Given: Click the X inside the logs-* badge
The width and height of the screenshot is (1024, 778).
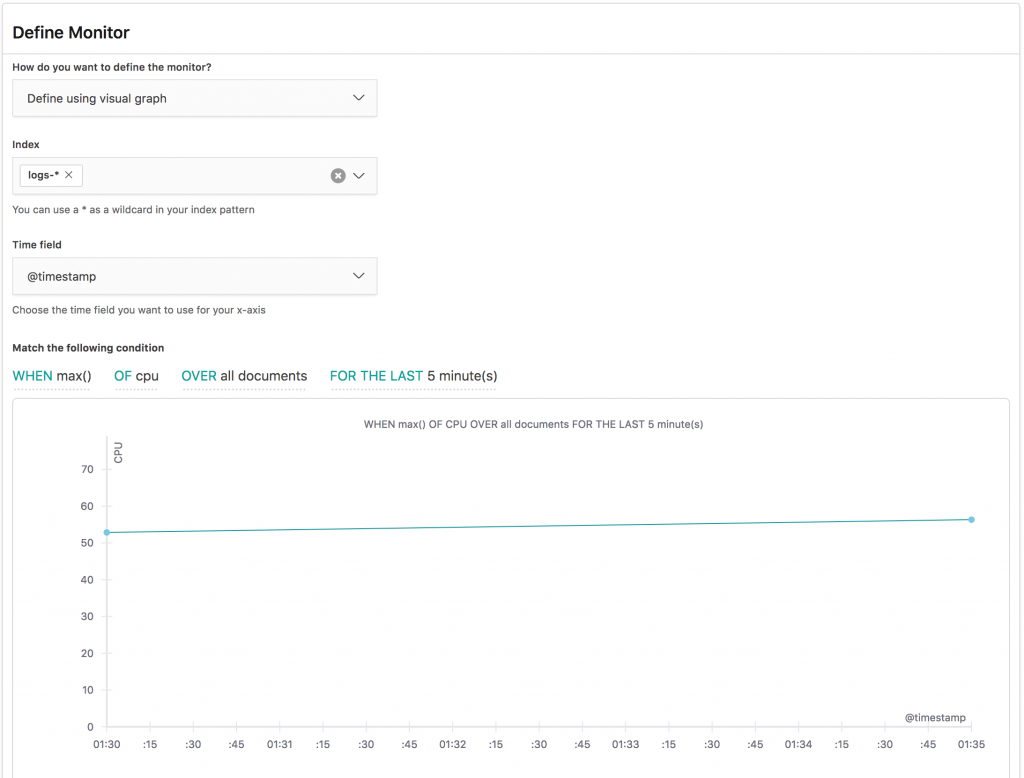Looking at the screenshot, I should coord(70,175).
